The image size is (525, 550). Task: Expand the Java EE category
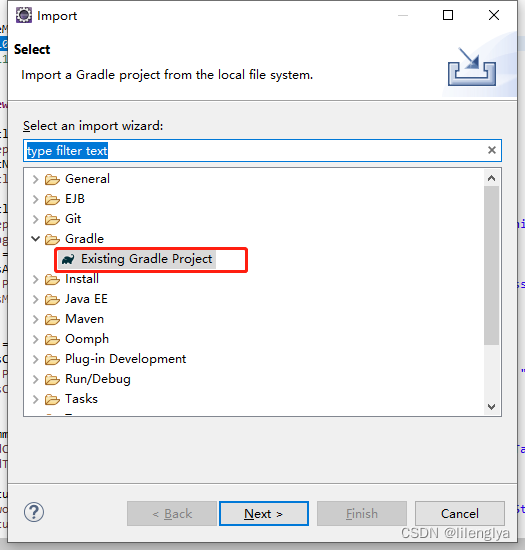(35, 299)
